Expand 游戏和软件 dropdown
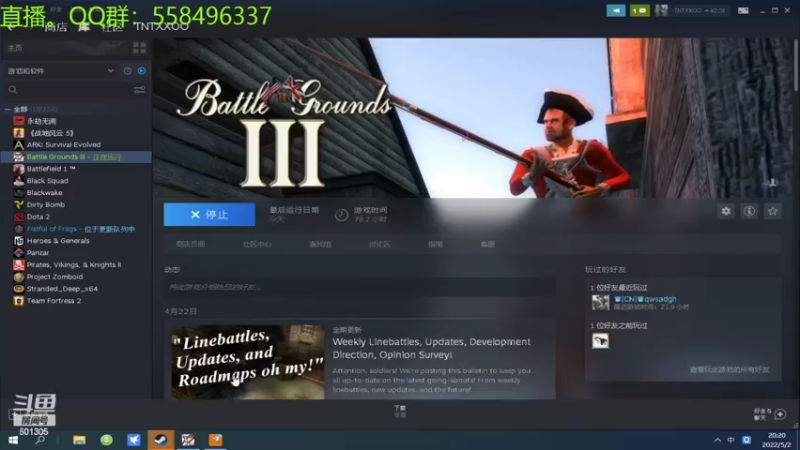Image resolution: width=800 pixels, height=450 pixels. 60,71
